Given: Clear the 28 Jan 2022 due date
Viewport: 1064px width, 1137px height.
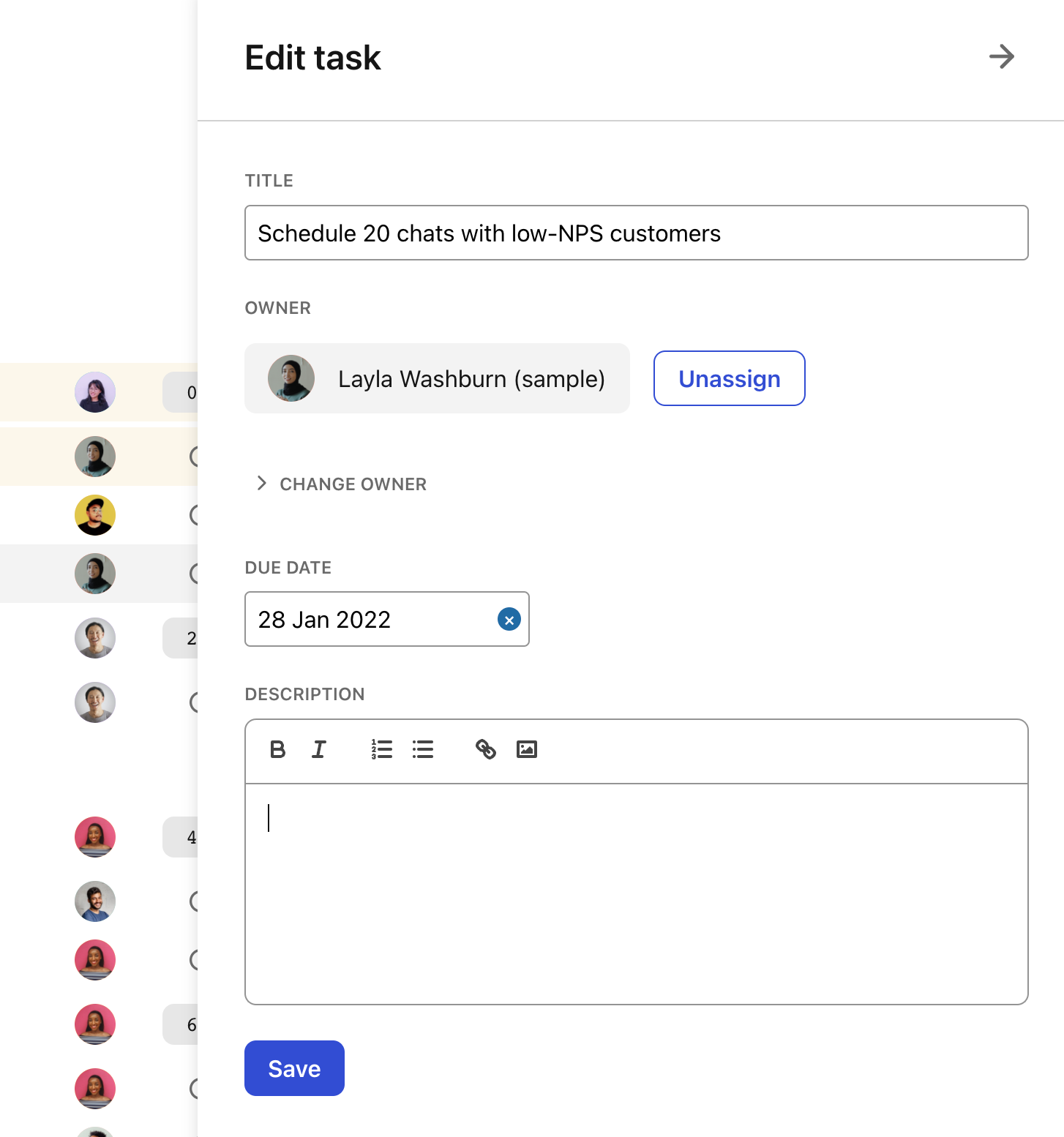Looking at the screenshot, I should 509,620.
